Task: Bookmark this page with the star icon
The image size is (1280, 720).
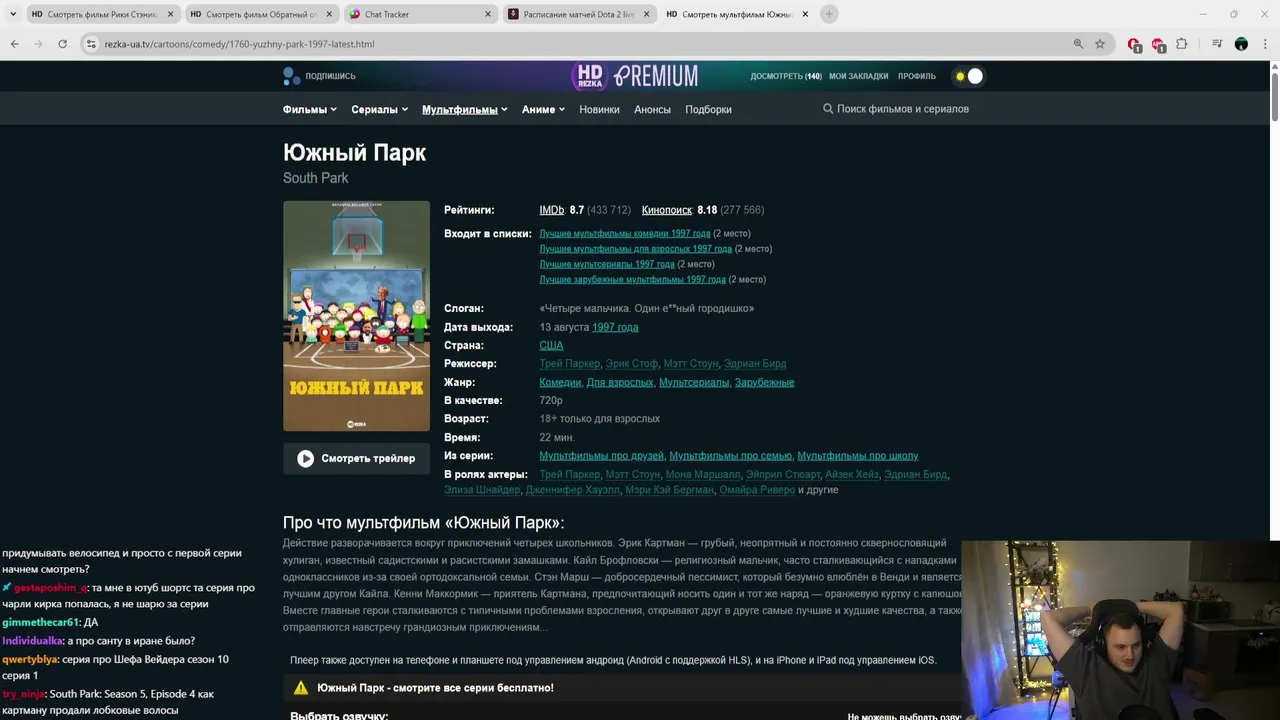Action: pos(1100,44)
